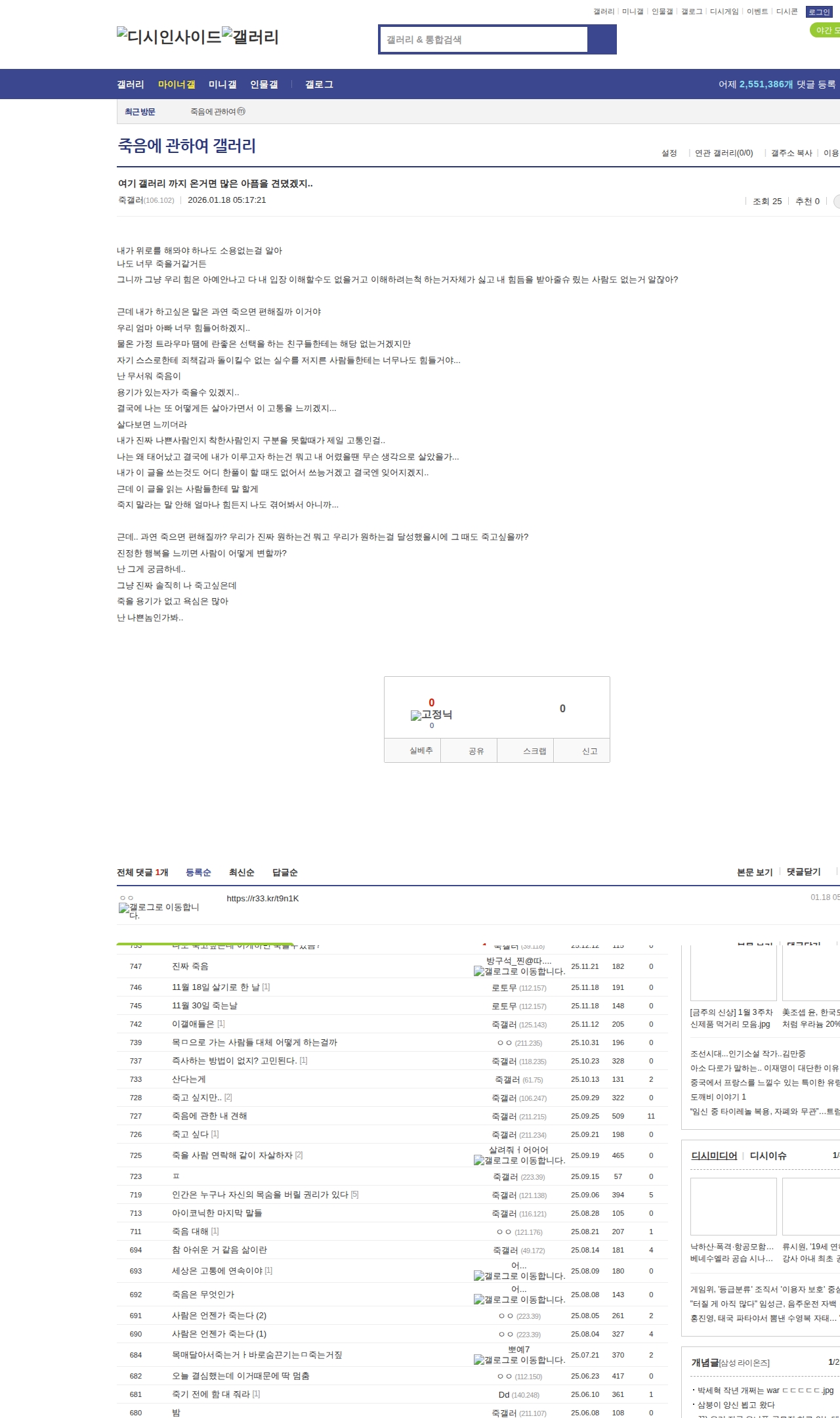Click the 스크랩 button
Screen dimensions: 840x1418
[x=526, y=750]
